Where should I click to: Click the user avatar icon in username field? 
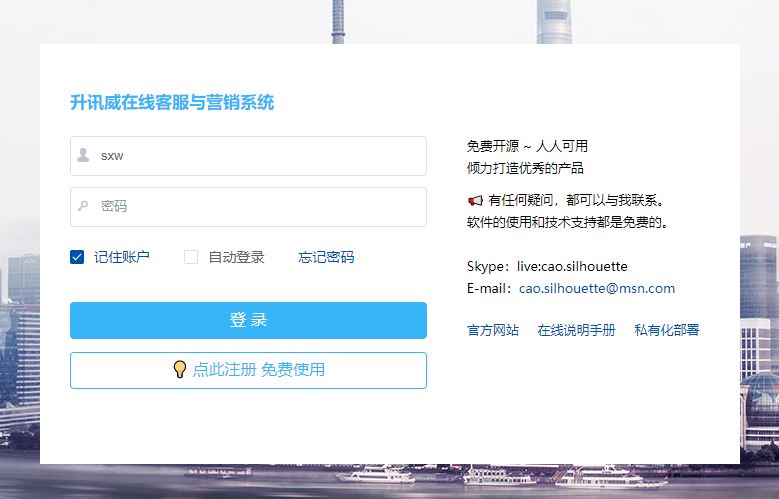83,155
